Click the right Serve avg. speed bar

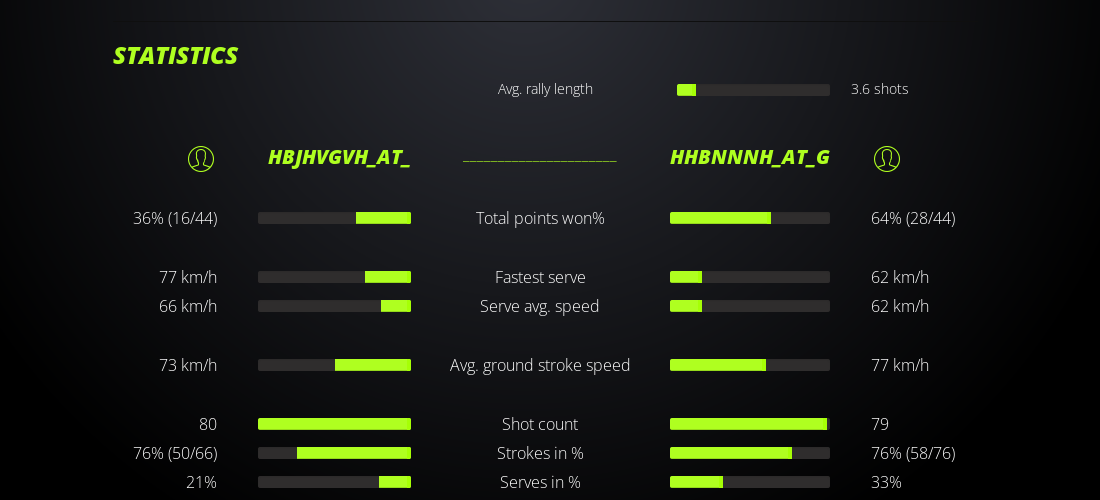pyautogui.click(x=750, y=306)
